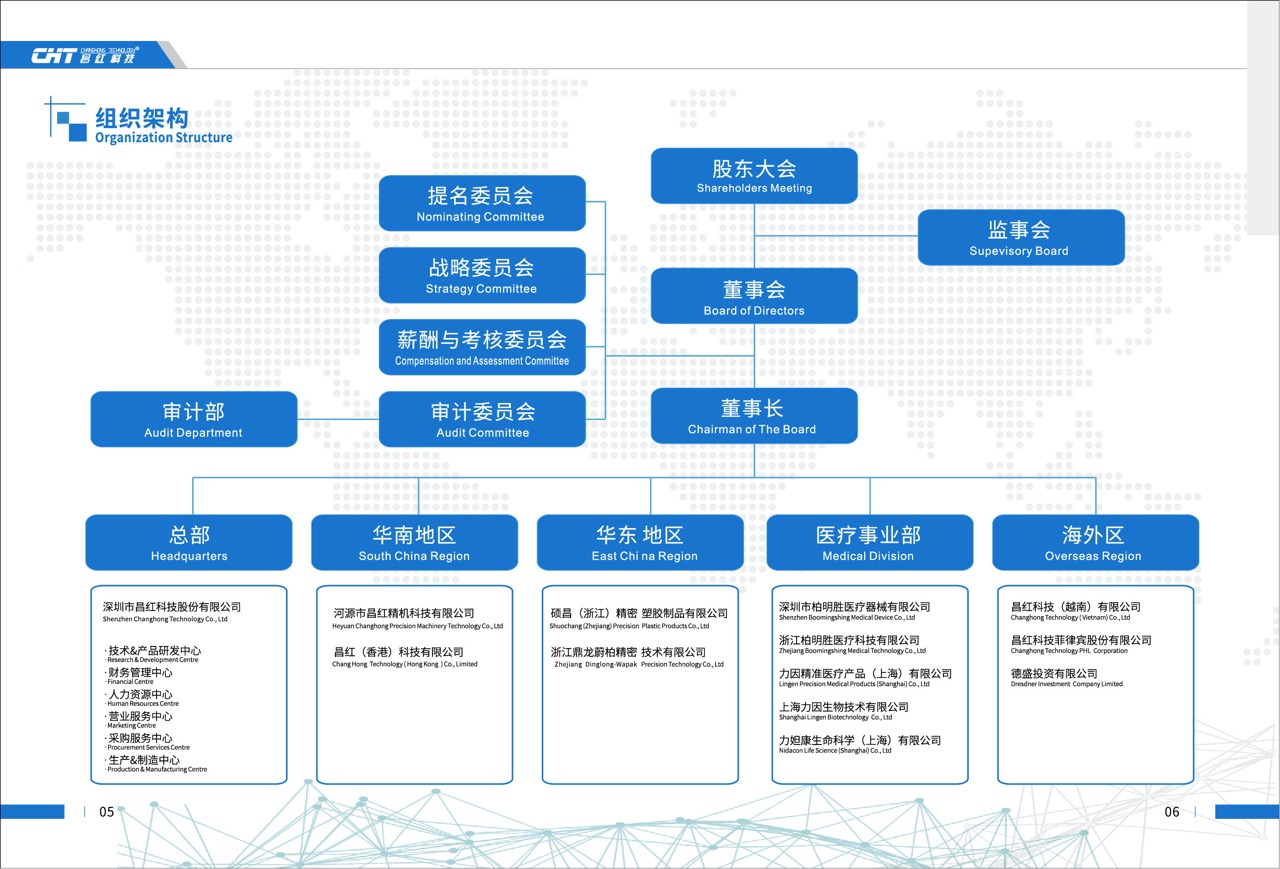The width and height of the screenshot is (1280, 869).
Task: Click page number 06
Action: point(1172,812)
